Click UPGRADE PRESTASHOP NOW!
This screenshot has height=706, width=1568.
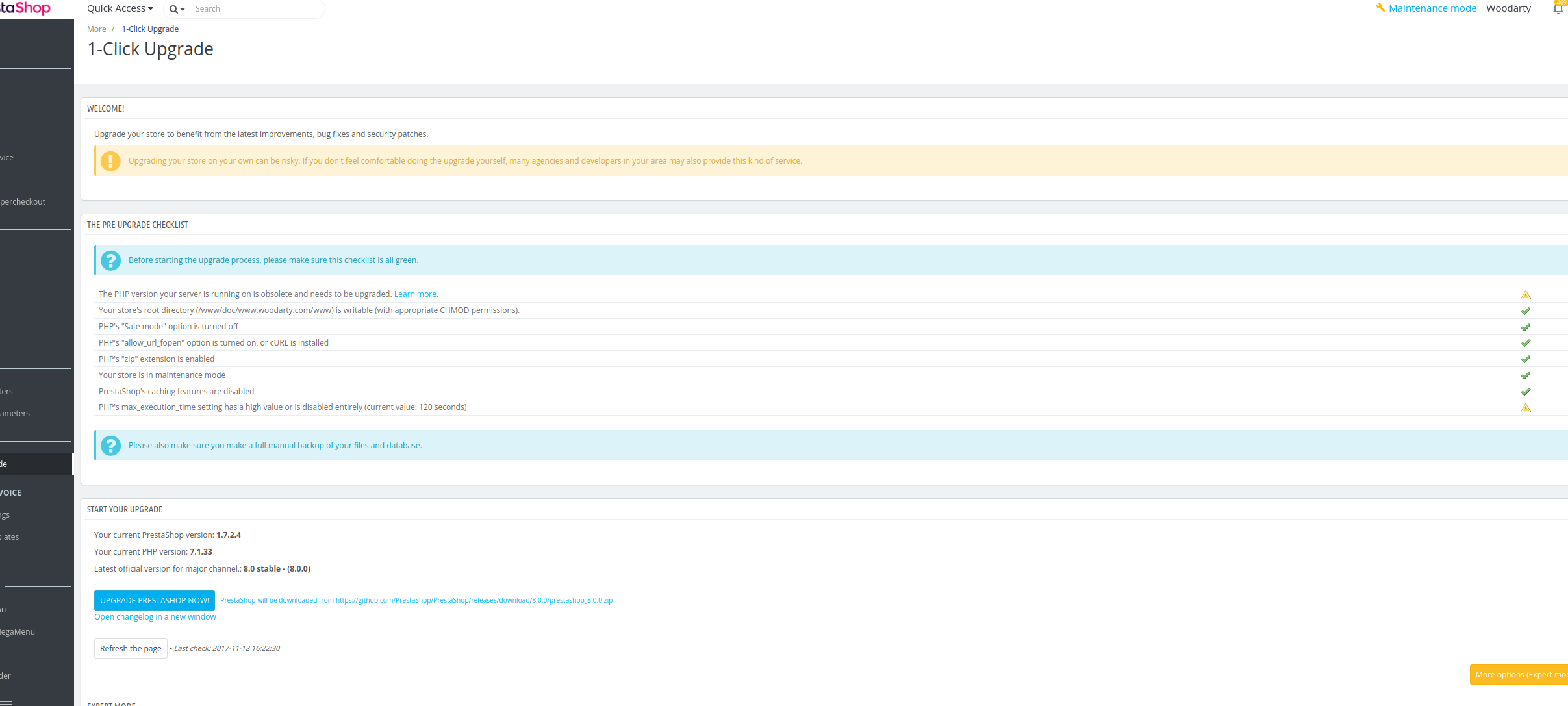point(154,600)
